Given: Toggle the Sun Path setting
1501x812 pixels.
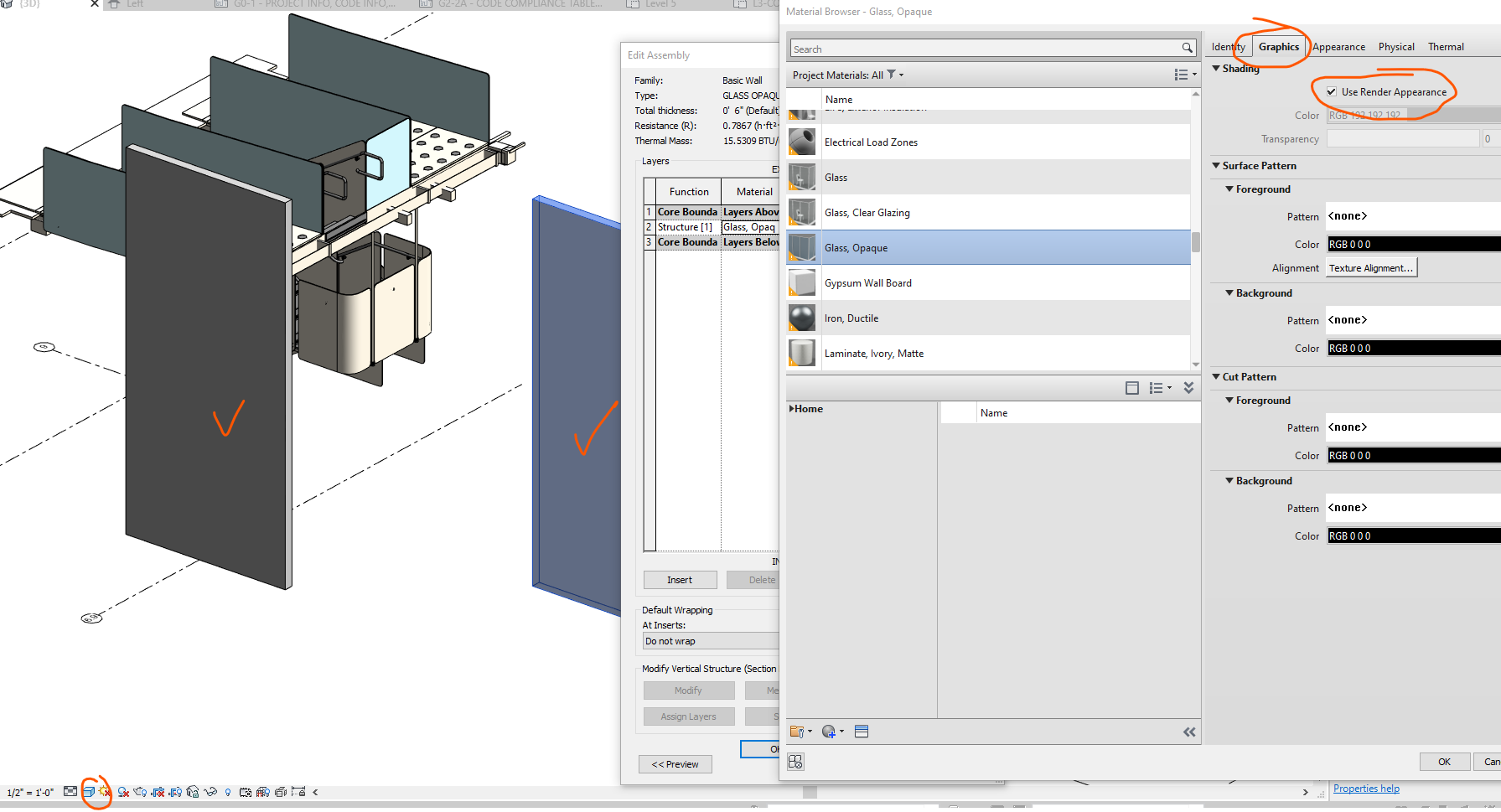Looking at the screenshot, I should (104, 792).
